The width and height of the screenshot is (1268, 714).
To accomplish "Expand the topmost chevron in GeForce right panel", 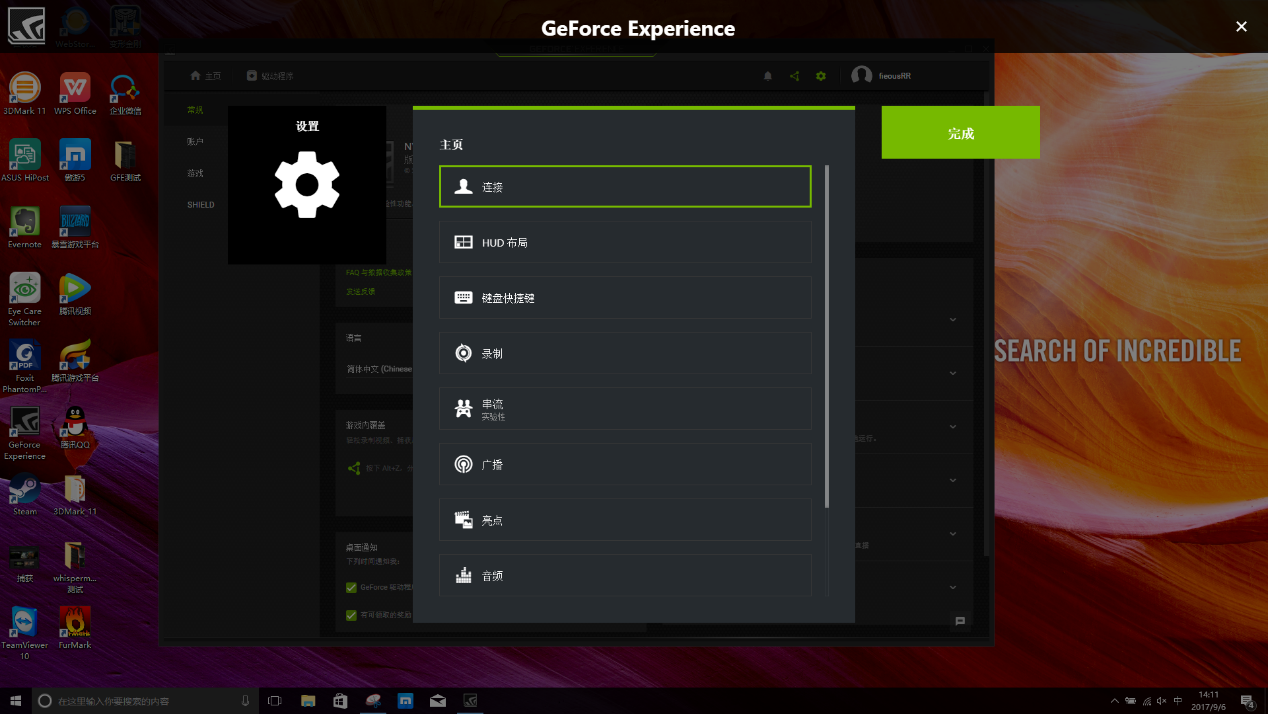I will point(953,320).
